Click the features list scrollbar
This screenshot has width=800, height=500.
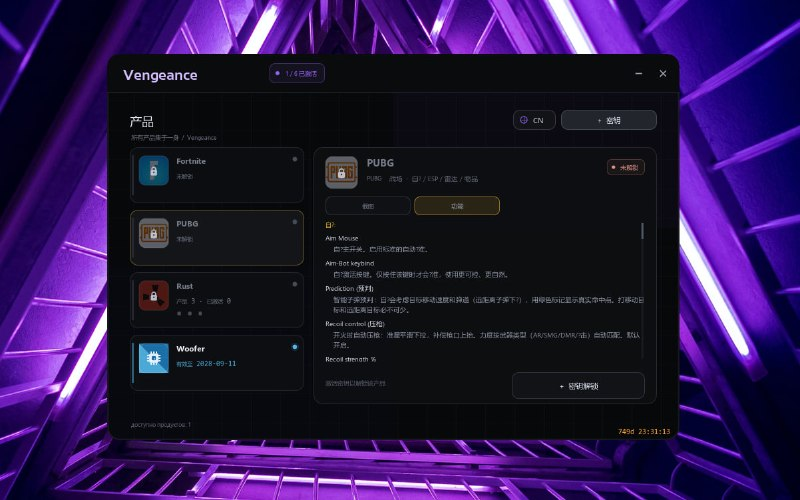642,231
